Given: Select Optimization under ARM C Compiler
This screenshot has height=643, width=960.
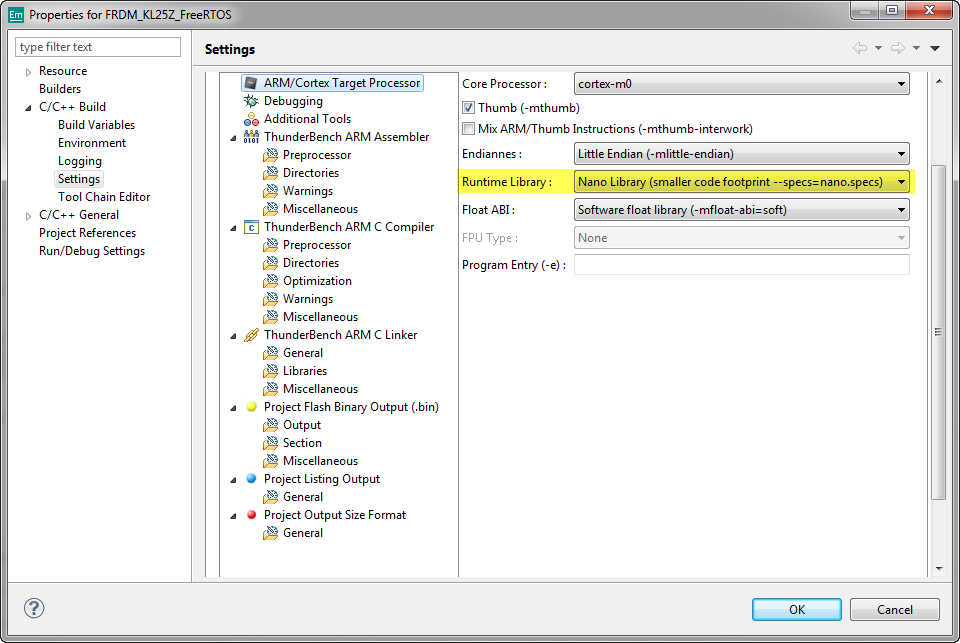Looking at the screenshot, I should click(316, 281).
